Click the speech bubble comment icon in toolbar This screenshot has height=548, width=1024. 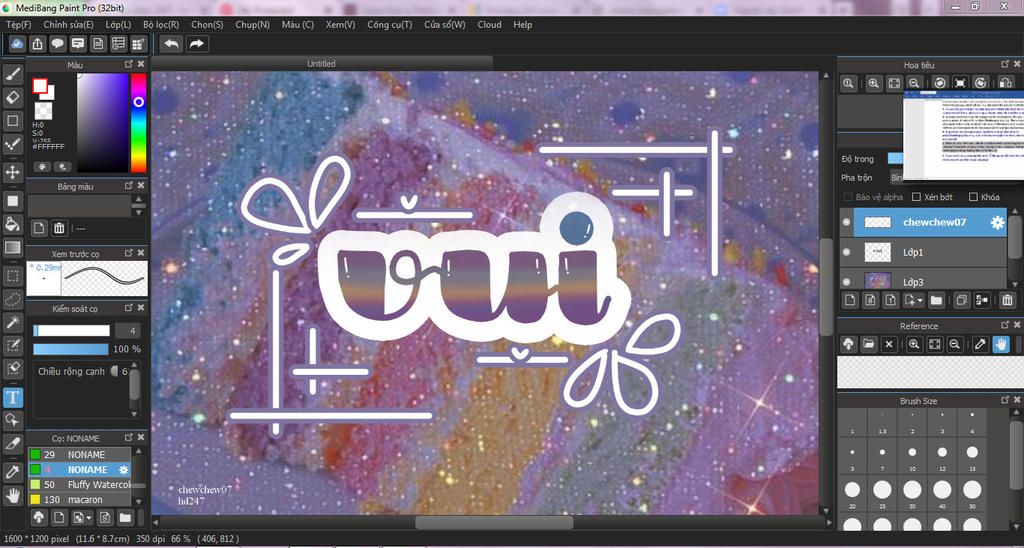tap(57, 44)
